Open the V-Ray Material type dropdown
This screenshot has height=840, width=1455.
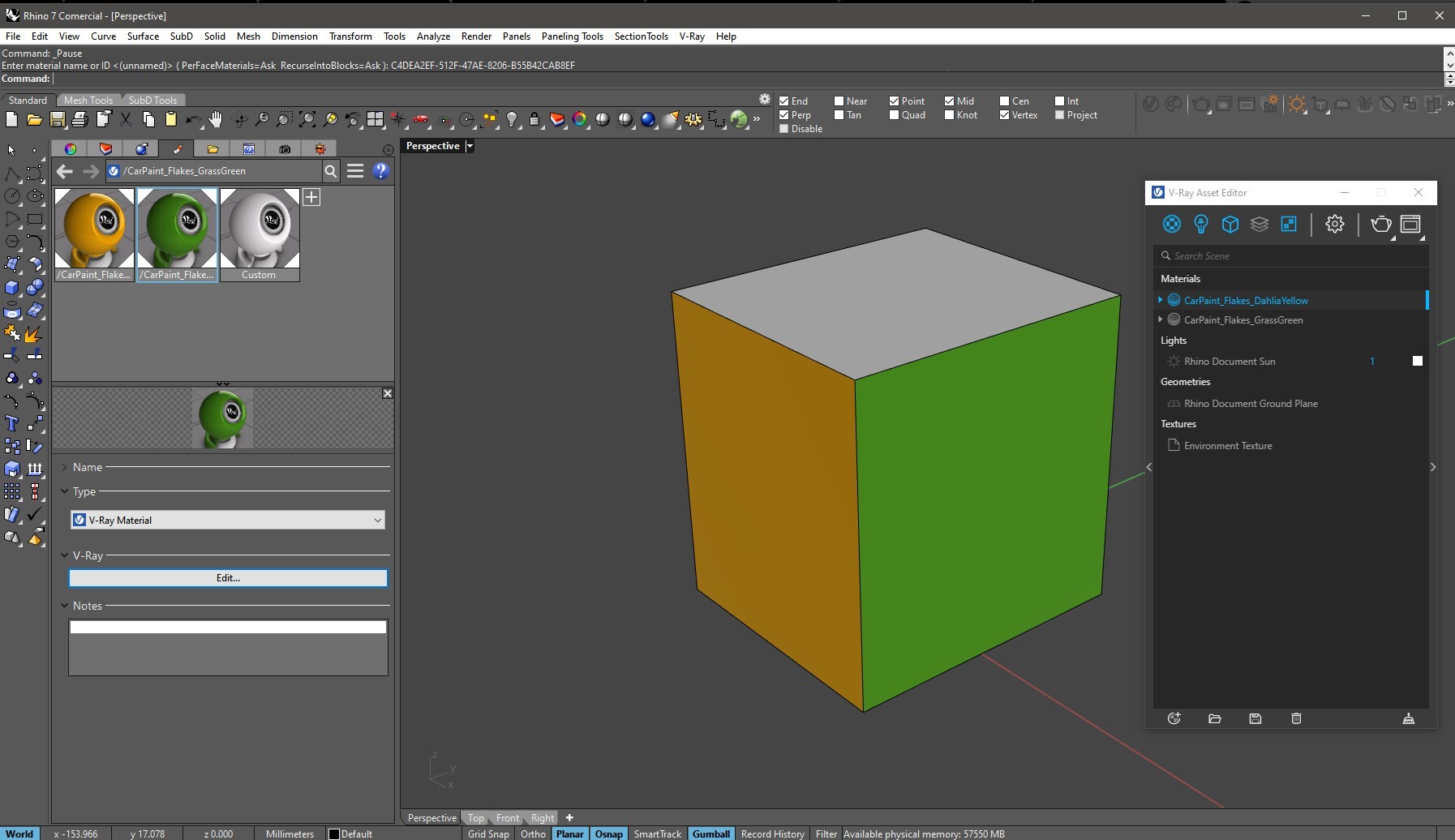click(227, 521)
